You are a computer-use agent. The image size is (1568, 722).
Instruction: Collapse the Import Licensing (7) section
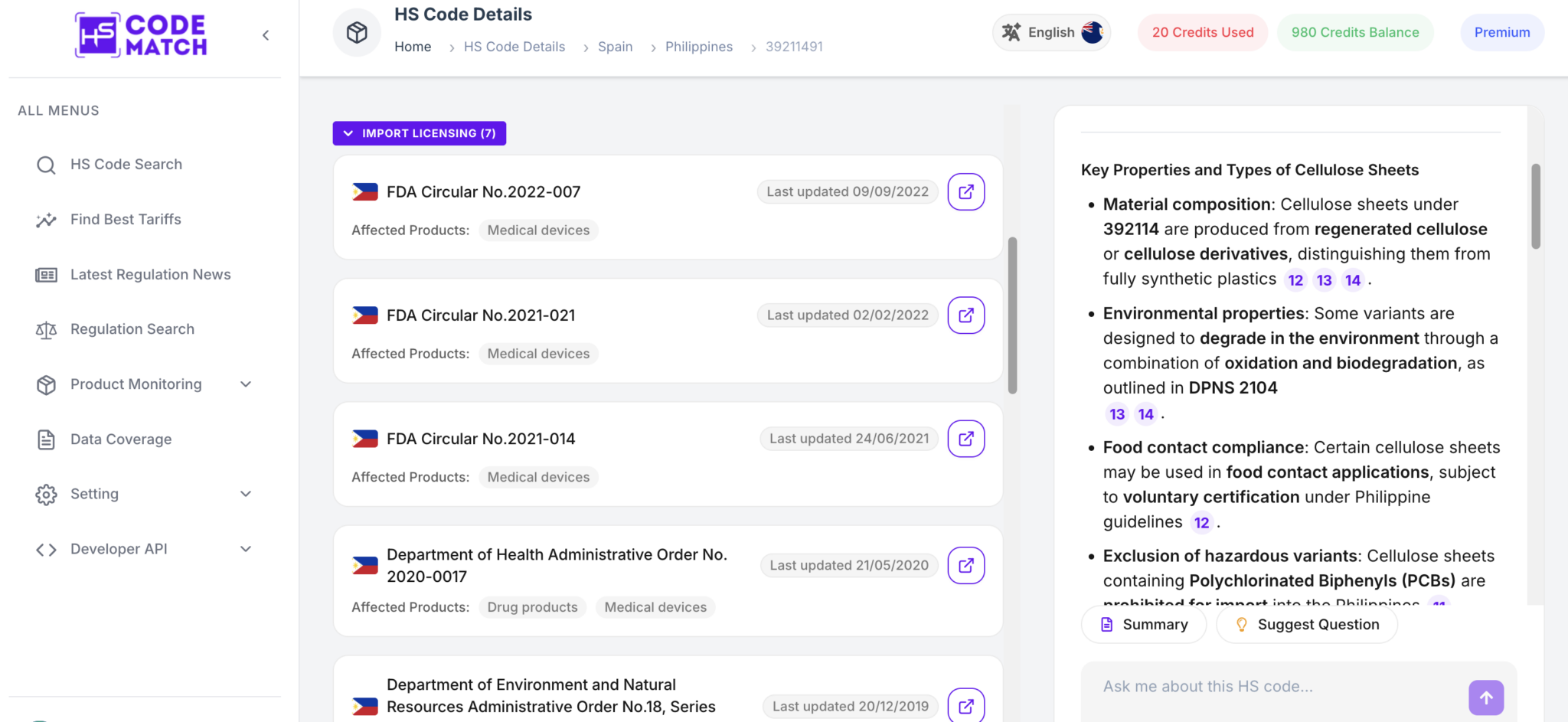[x=420, y=133]
